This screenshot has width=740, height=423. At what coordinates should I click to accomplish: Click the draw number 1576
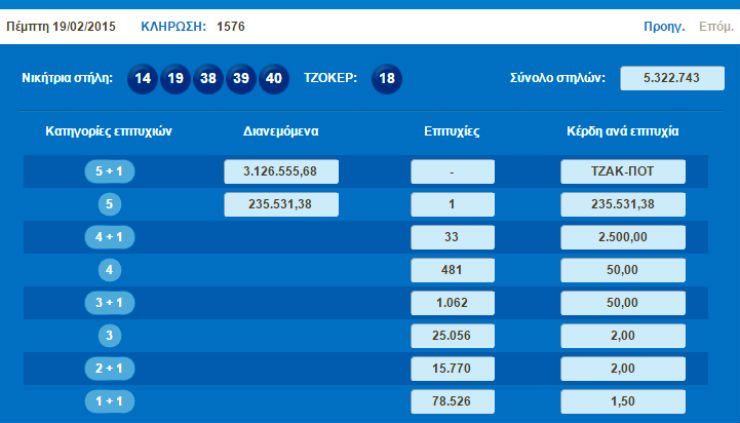click(230, 26)
